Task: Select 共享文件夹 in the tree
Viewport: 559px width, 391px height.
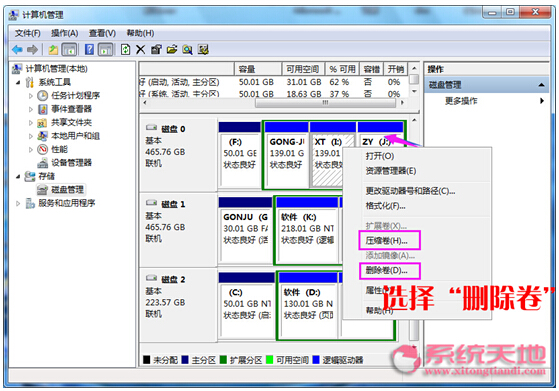Action: coord(72,123)
